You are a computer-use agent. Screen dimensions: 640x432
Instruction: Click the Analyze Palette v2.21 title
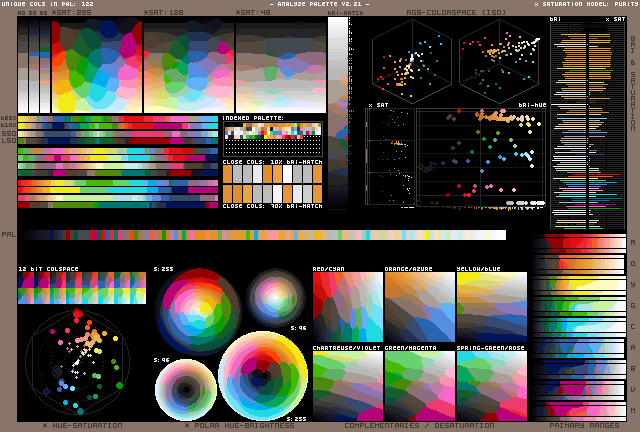click(320, 5)
